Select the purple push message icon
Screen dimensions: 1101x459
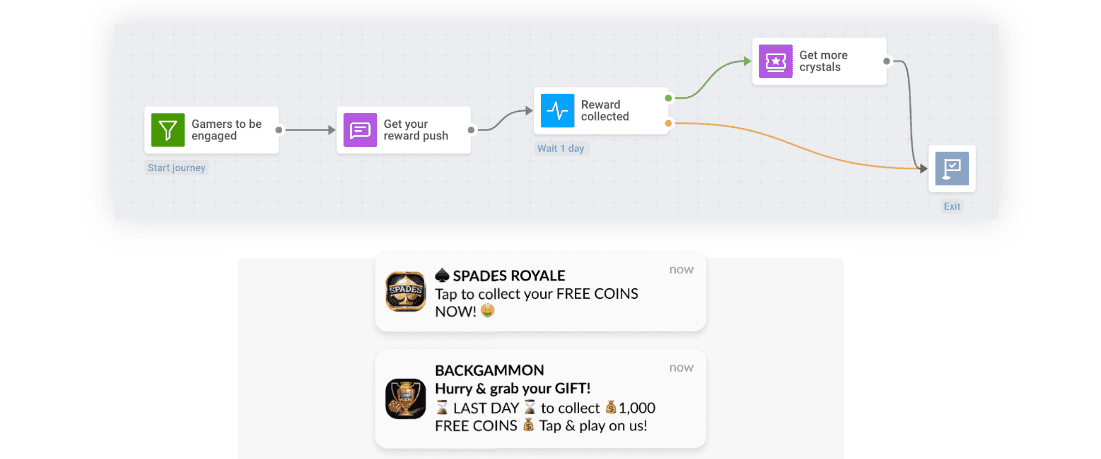tap(360, 130)
